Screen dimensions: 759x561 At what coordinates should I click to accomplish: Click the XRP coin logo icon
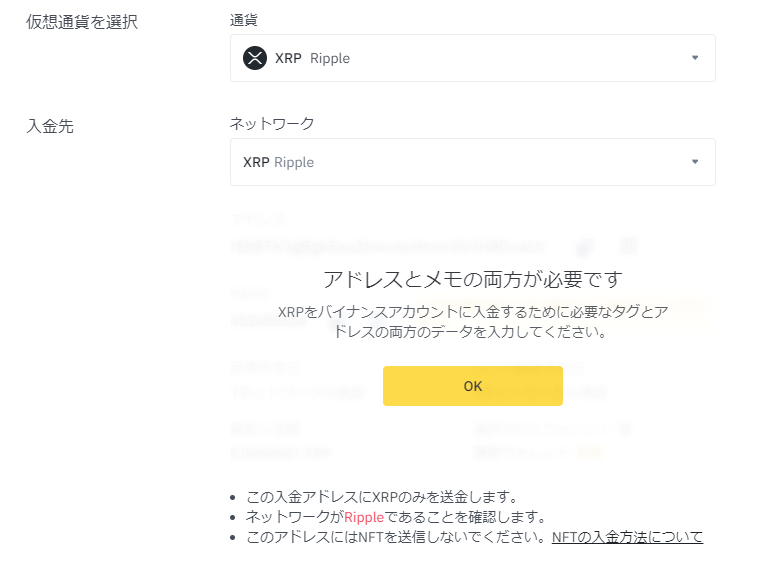tap(255, 58)
